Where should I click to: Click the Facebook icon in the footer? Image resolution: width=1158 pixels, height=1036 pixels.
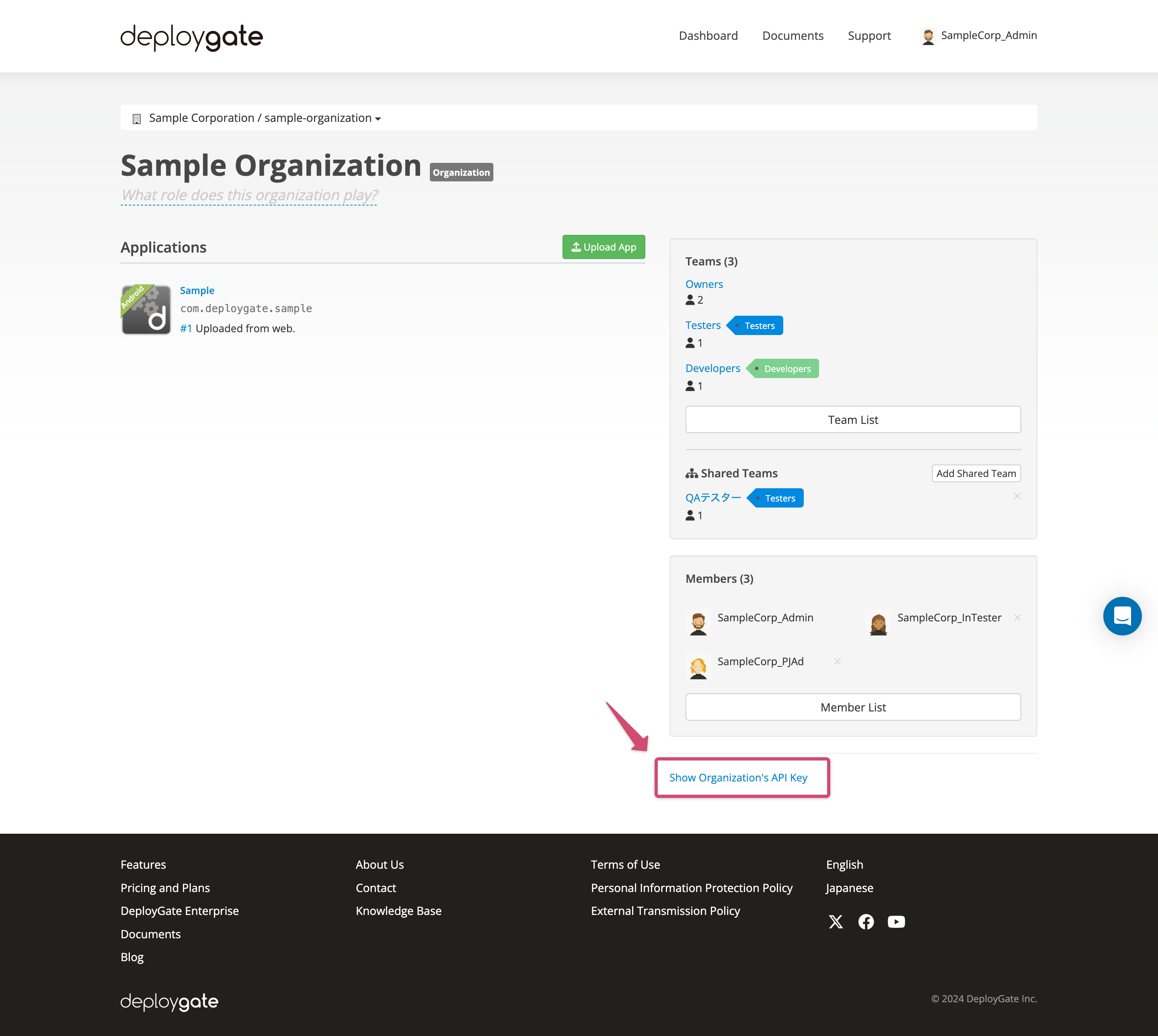(x=866, y=922)
